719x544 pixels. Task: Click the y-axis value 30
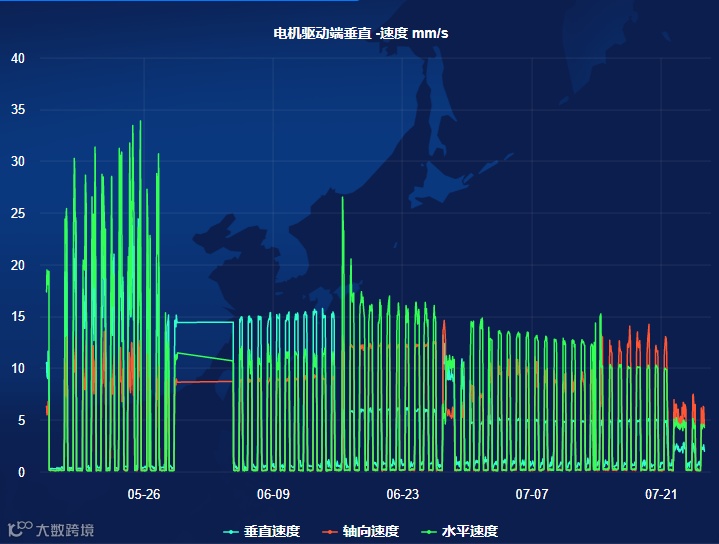coord(18,161)
